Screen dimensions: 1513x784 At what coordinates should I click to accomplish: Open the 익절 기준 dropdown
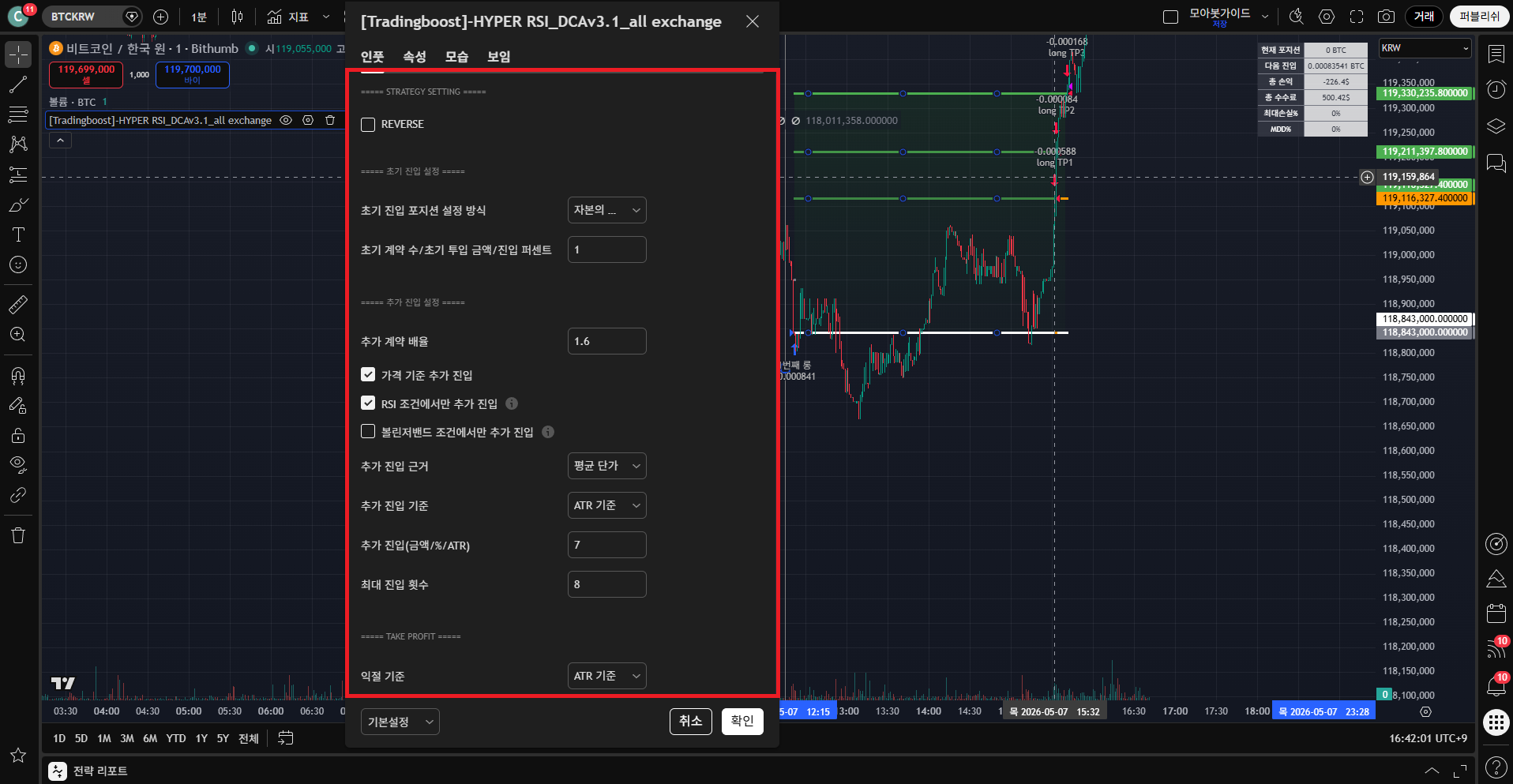[x=607, y=676]
